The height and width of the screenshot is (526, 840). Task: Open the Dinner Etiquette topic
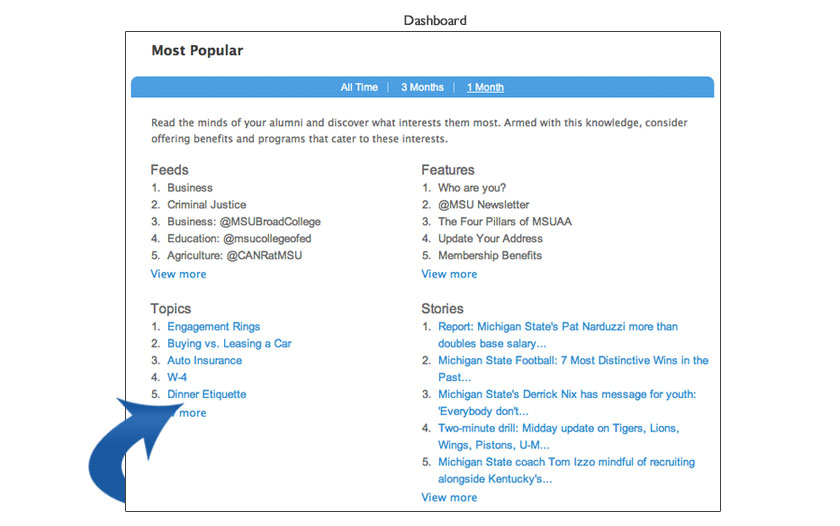click(x=206, y=394)
